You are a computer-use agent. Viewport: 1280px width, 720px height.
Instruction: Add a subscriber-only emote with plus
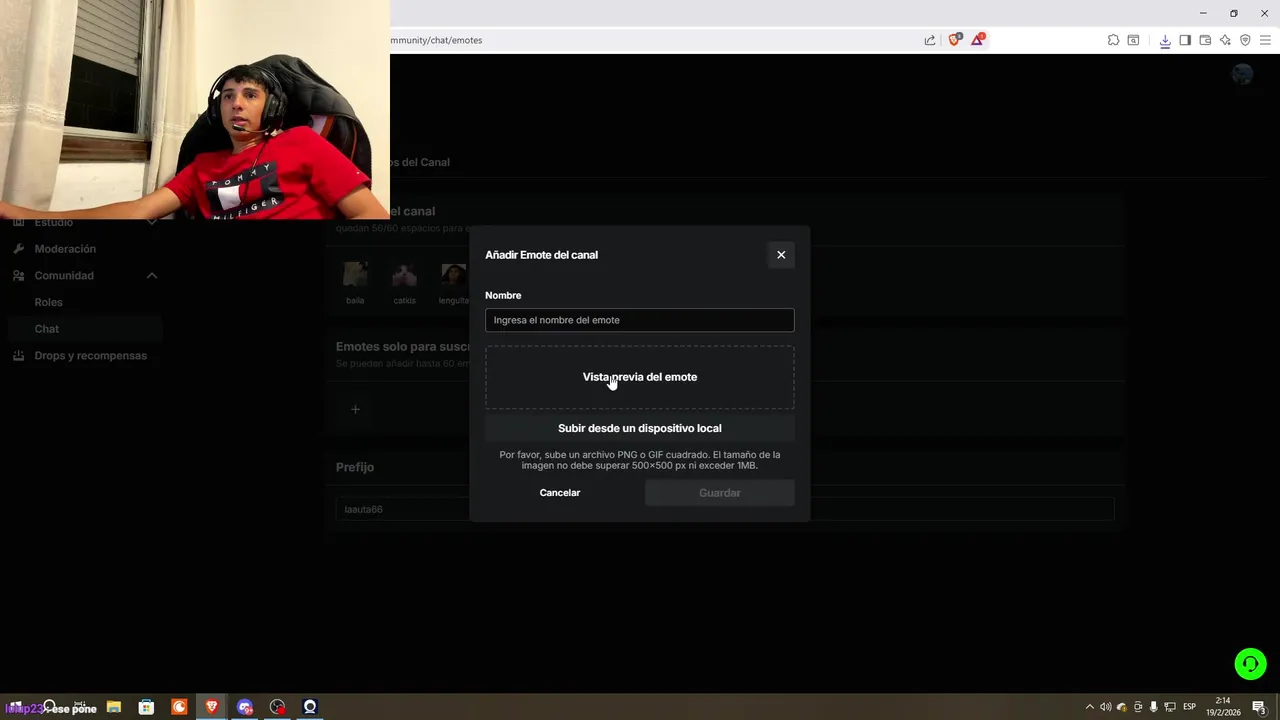tap(355, 409)
